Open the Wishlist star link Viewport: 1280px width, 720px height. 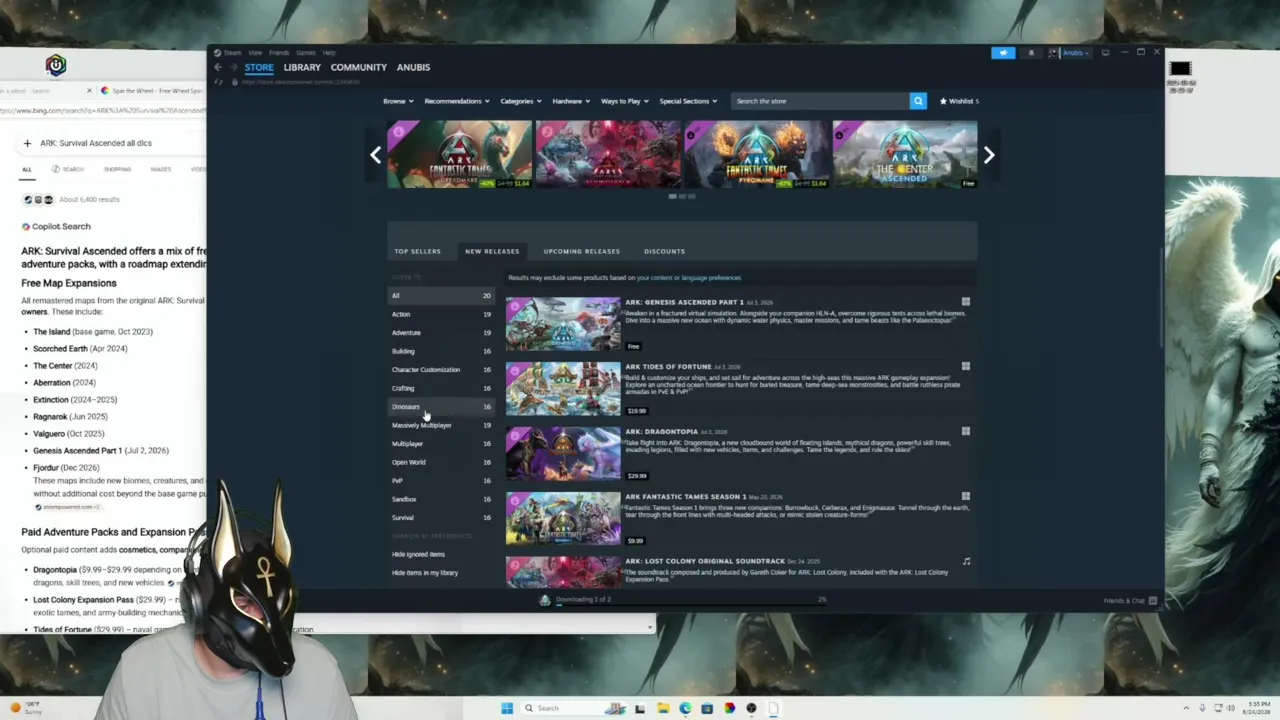(959, 101)
